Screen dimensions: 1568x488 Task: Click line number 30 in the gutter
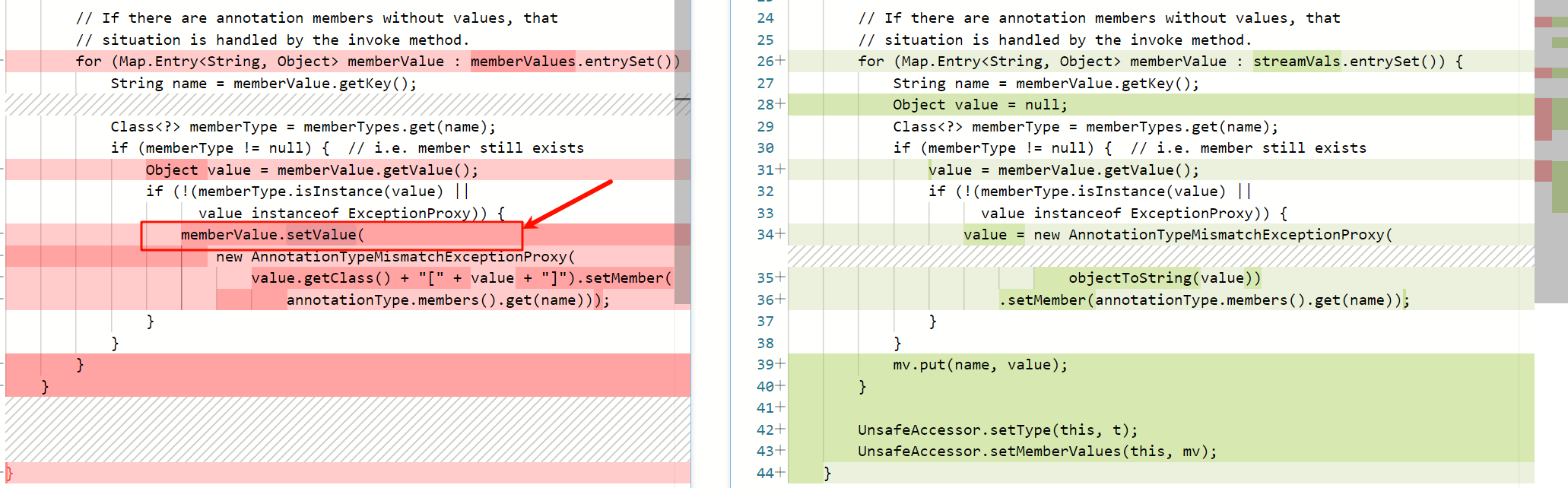[765, 147]
